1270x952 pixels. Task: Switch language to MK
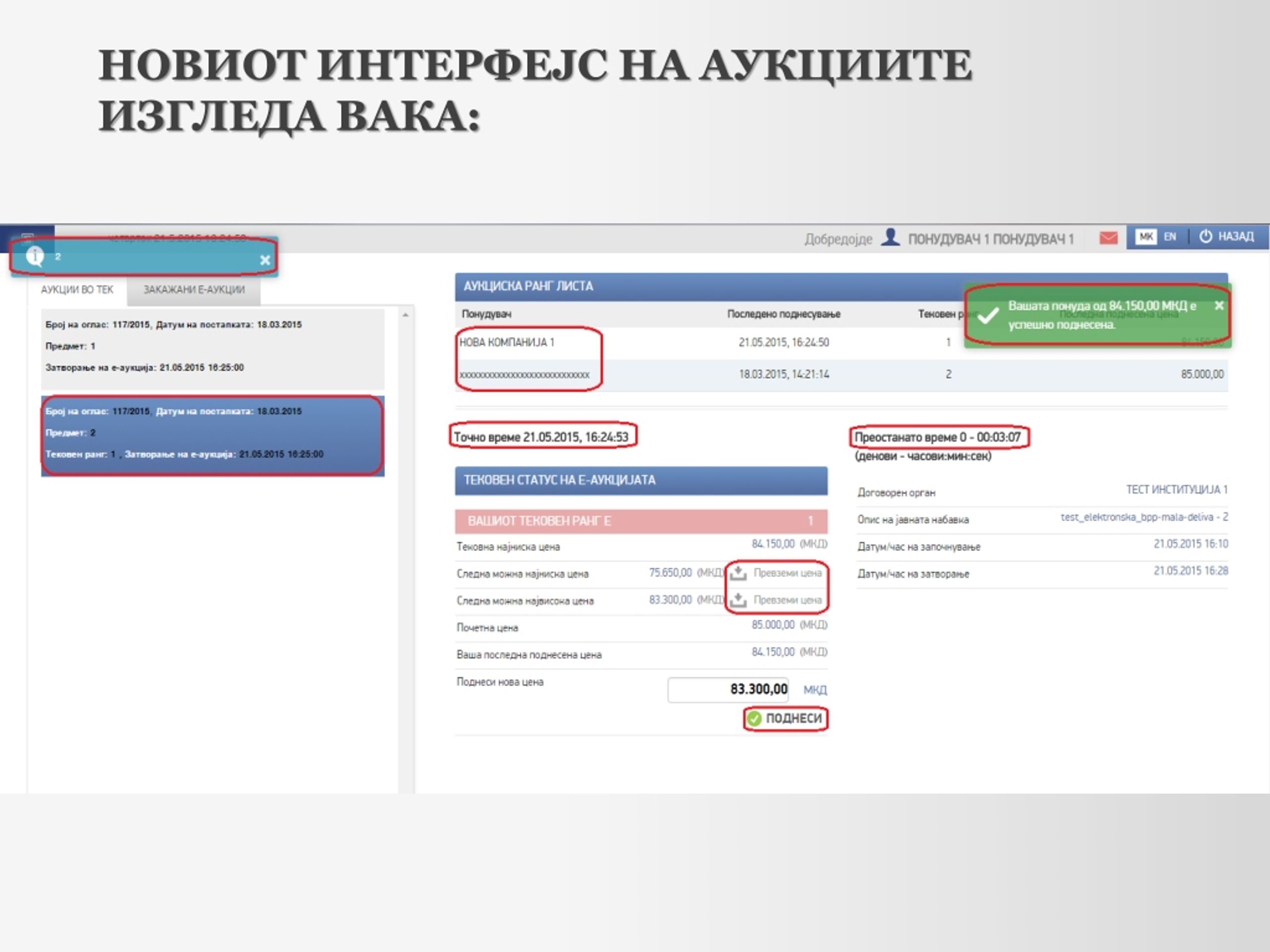1146,237
